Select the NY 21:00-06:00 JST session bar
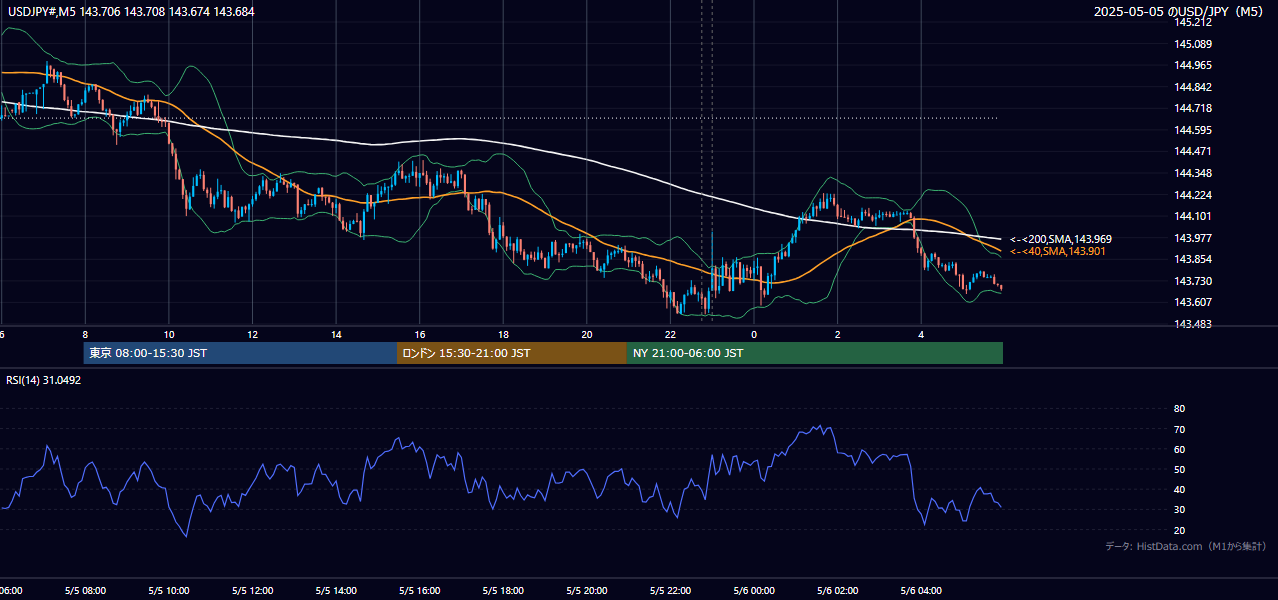Screen dimensions: 1278x600 pyautogui.click(x=815, y=353)
